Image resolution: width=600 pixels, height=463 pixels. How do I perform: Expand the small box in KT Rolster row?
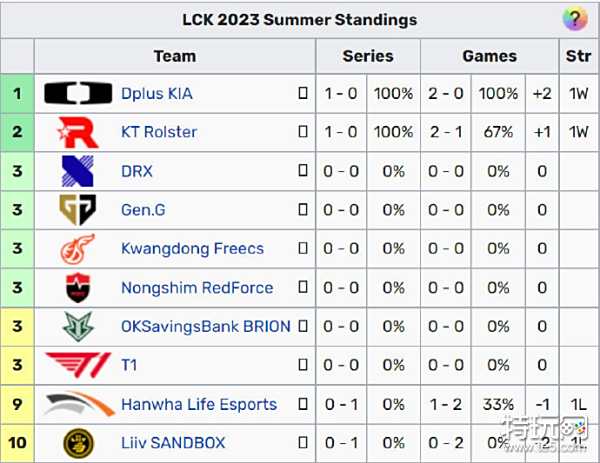(x=303, y=132)
